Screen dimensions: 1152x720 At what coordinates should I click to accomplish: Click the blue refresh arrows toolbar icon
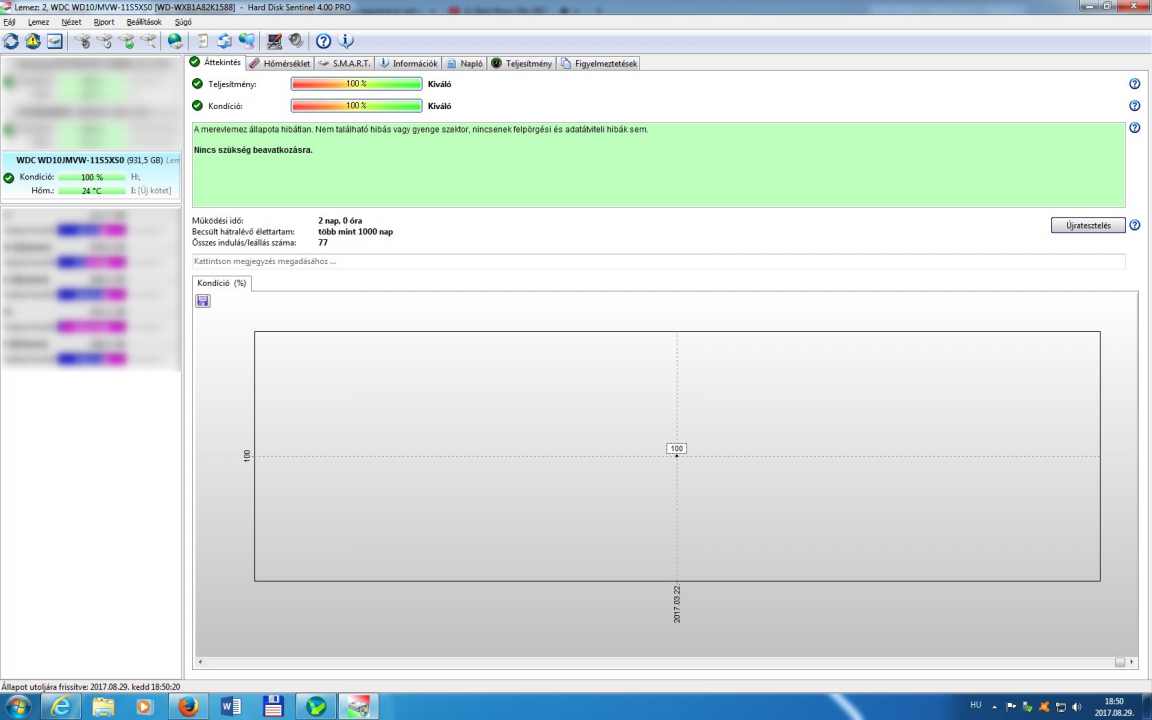[10, 41]
